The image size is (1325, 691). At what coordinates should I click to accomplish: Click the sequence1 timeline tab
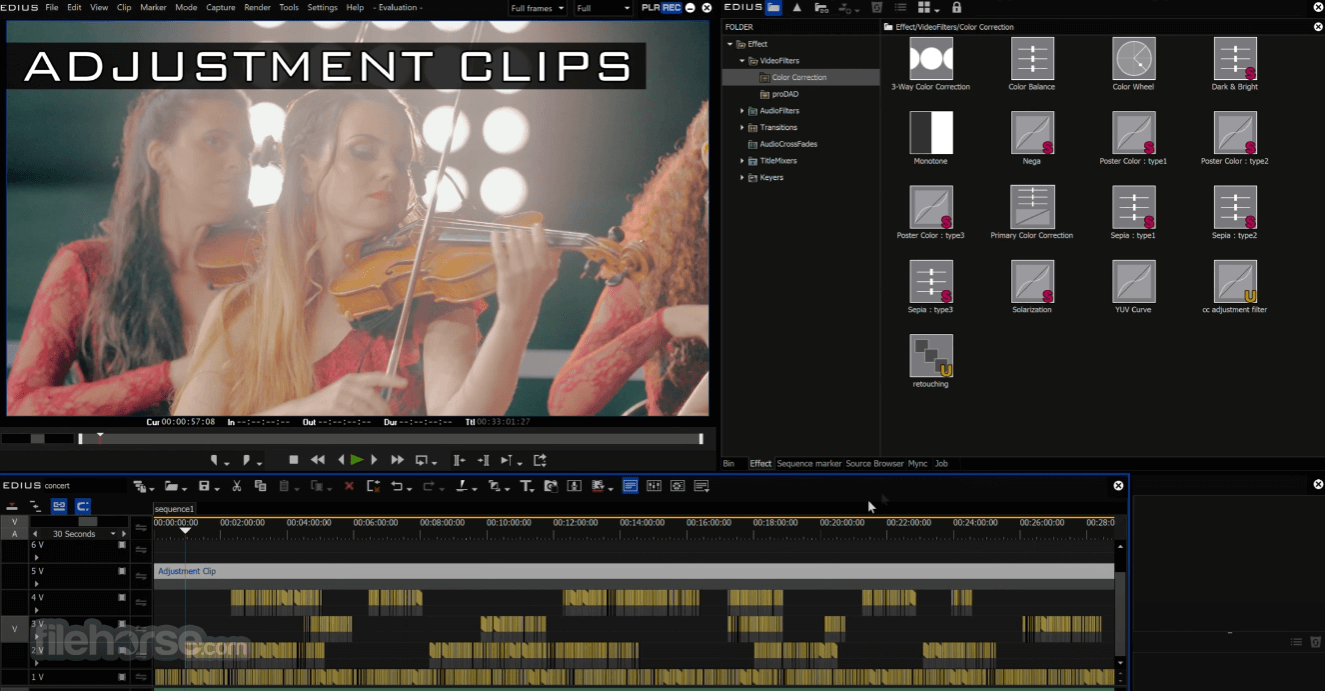[174, 509]
